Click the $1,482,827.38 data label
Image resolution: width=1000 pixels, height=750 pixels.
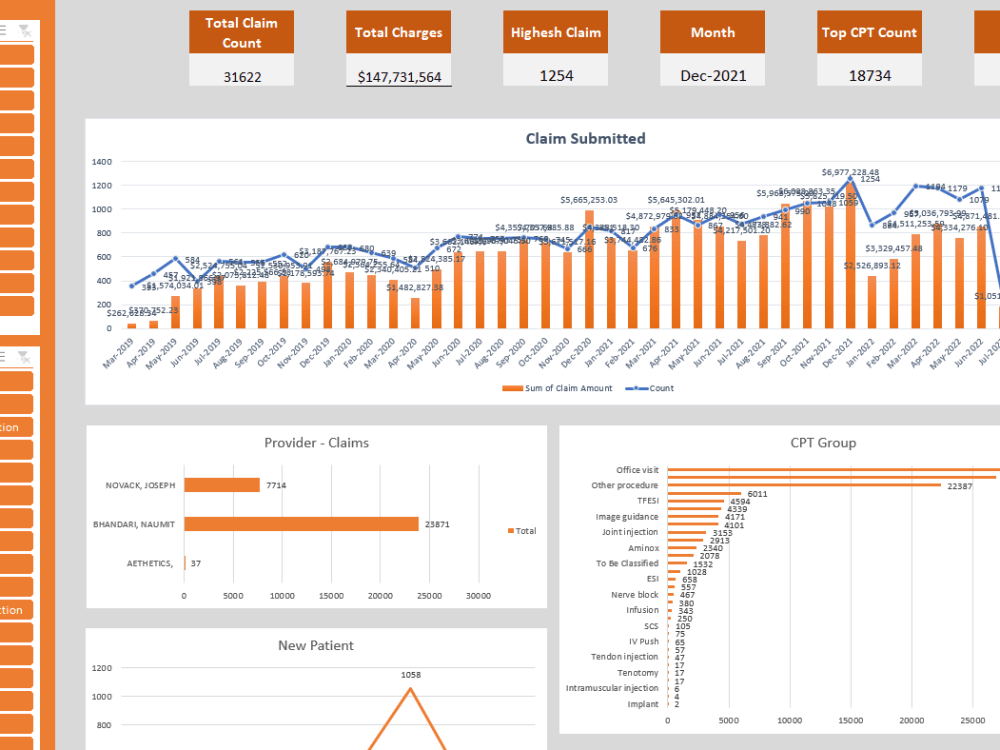(x=415, y=288)
